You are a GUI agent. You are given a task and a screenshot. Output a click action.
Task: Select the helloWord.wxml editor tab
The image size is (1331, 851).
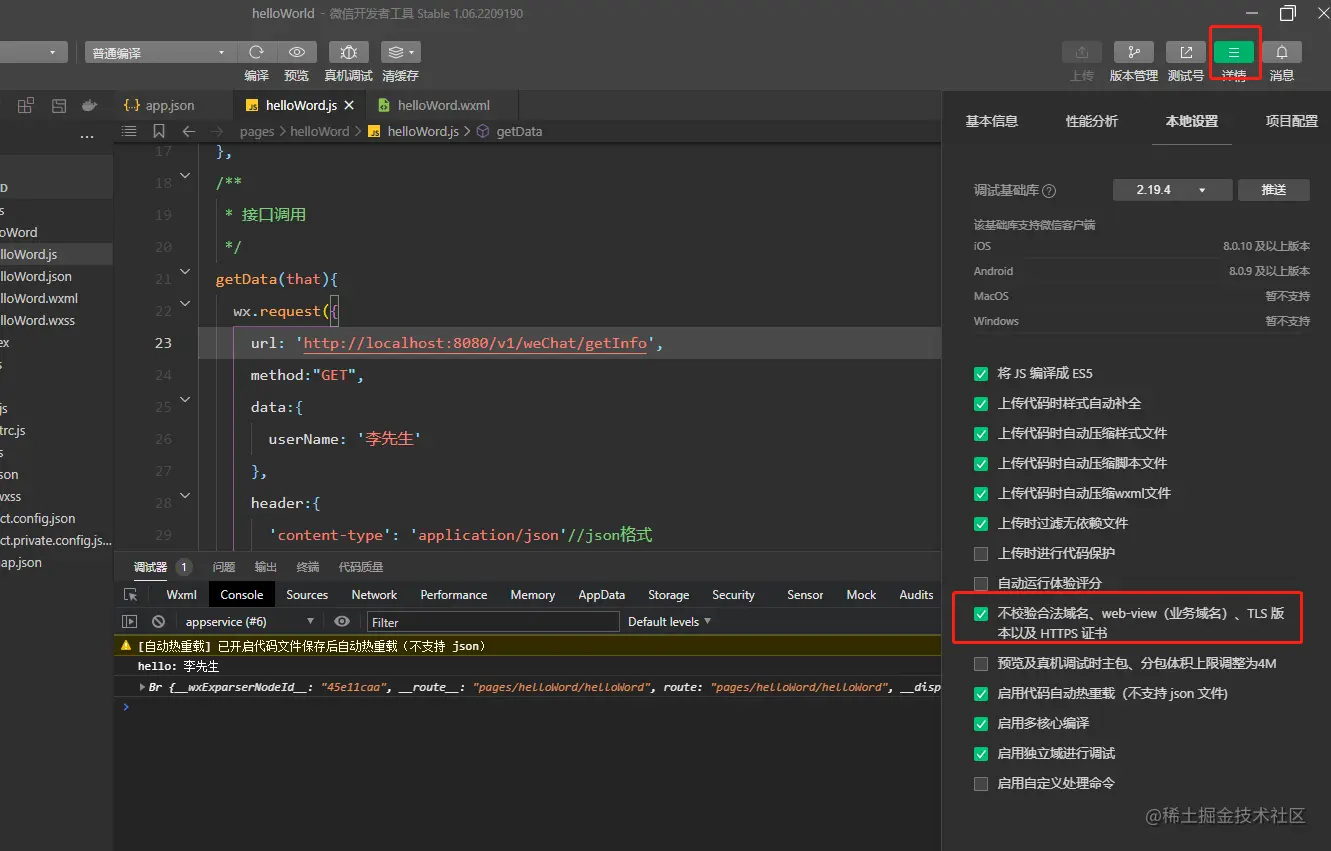pos(443,105)
